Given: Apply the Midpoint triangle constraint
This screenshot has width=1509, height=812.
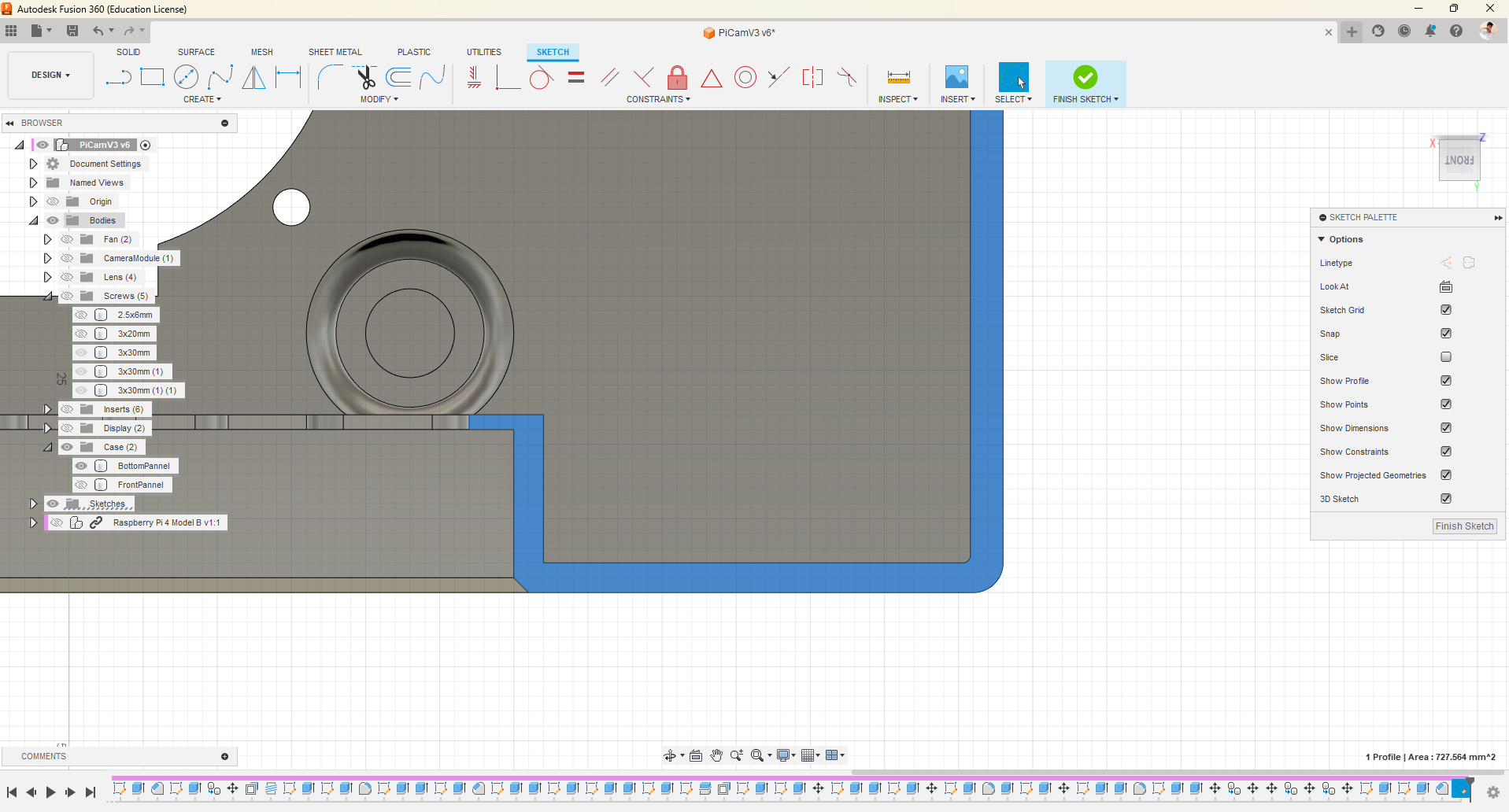Looking at the screenshot, I should point(712,78).
